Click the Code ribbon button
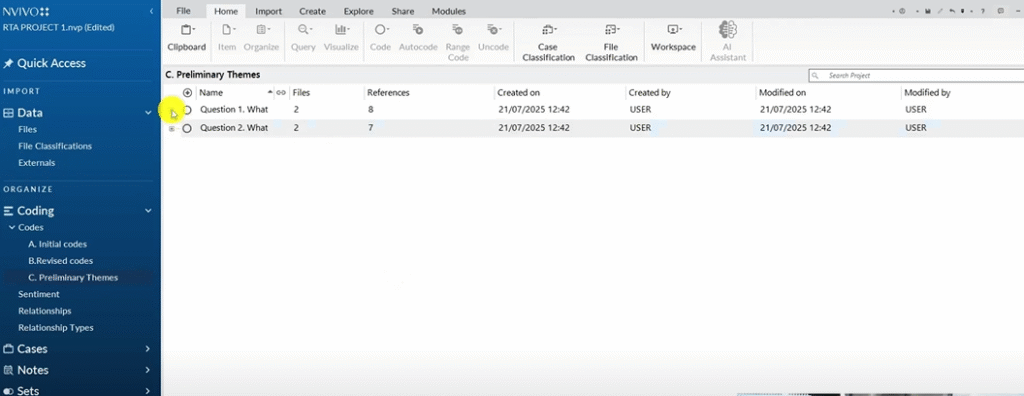1024x396 pixels. [x=380, y=37]
